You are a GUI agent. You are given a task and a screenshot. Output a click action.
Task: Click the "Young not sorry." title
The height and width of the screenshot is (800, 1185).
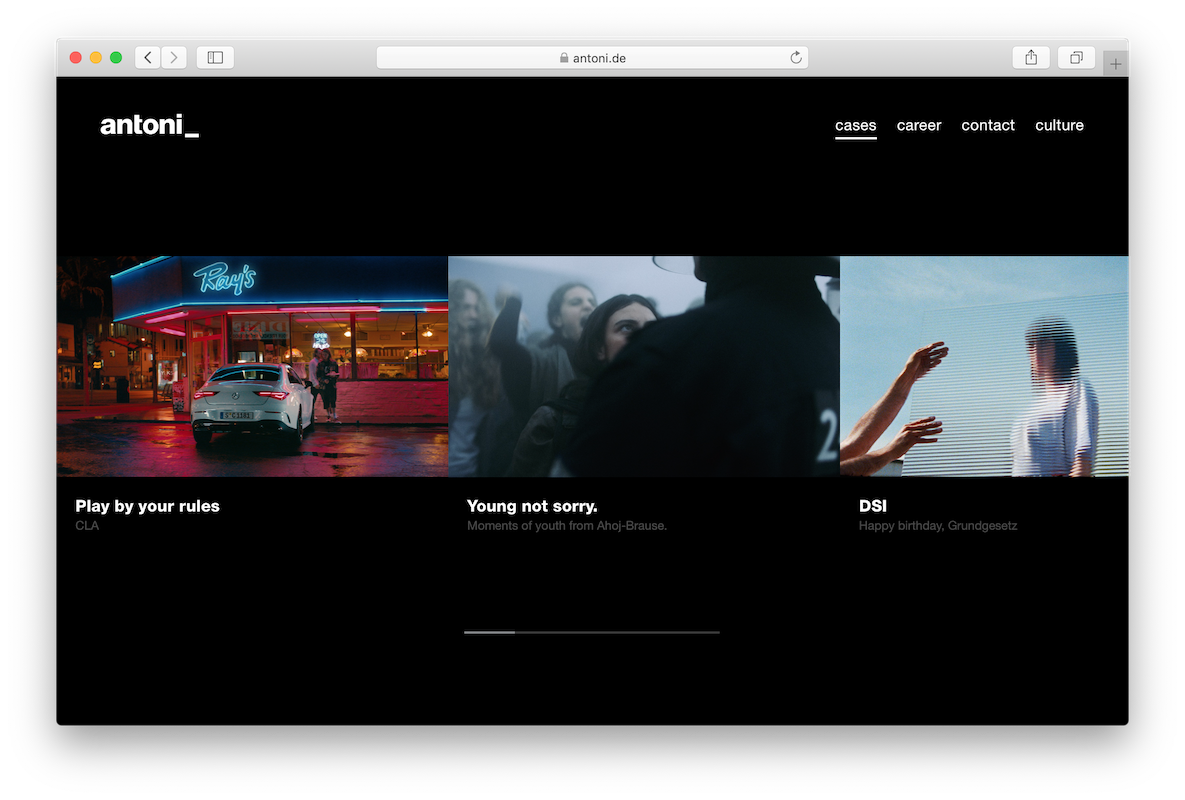pyautogui.click(x=532, y=506)
